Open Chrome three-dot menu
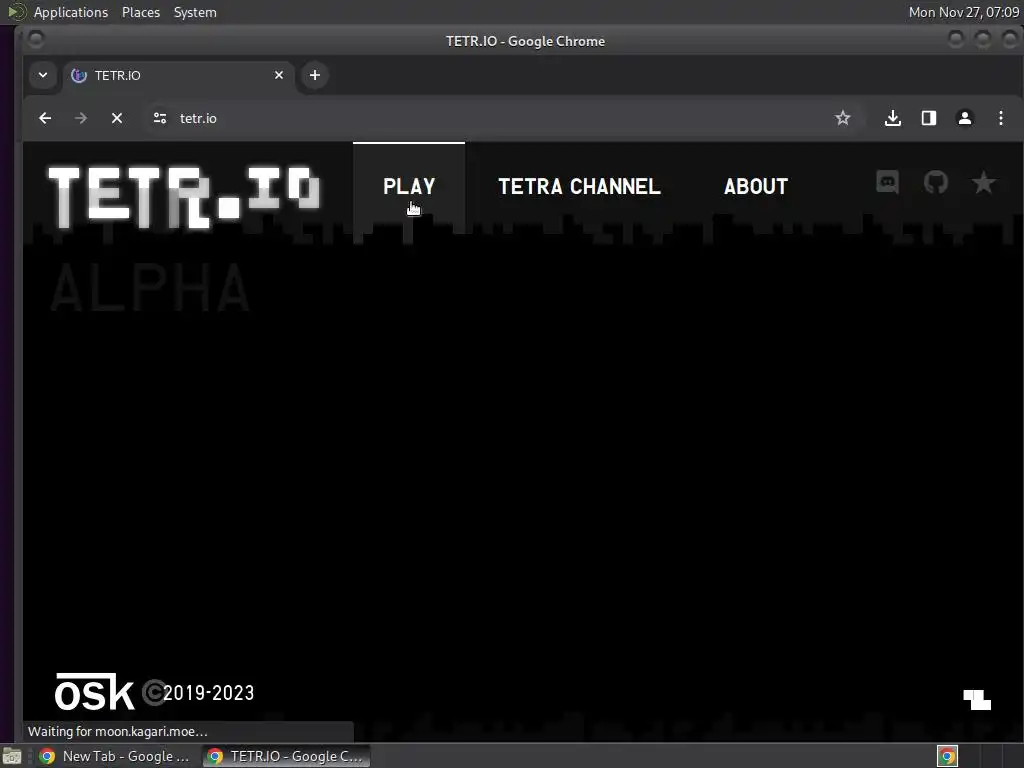 click(1000, 118)
